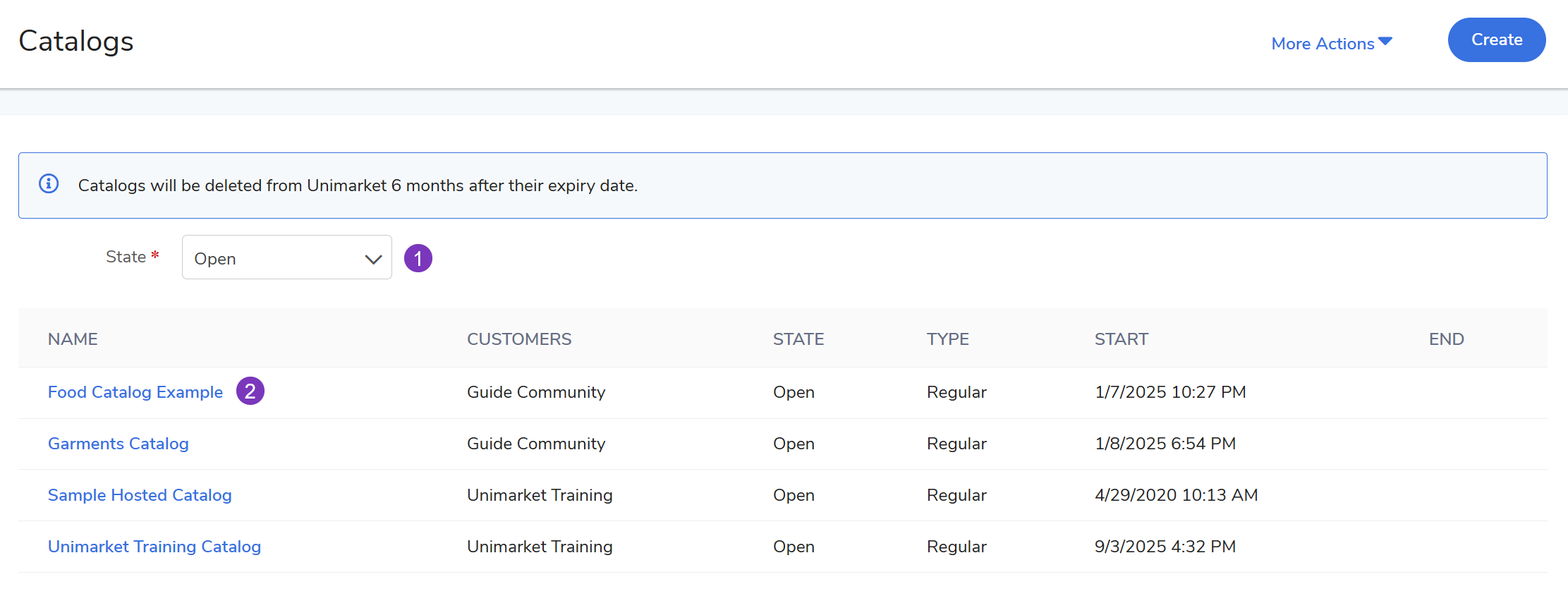Click Unimarket Training in Sample Hosted row
The image size is (1568, 596).
[x=539, y=495]
